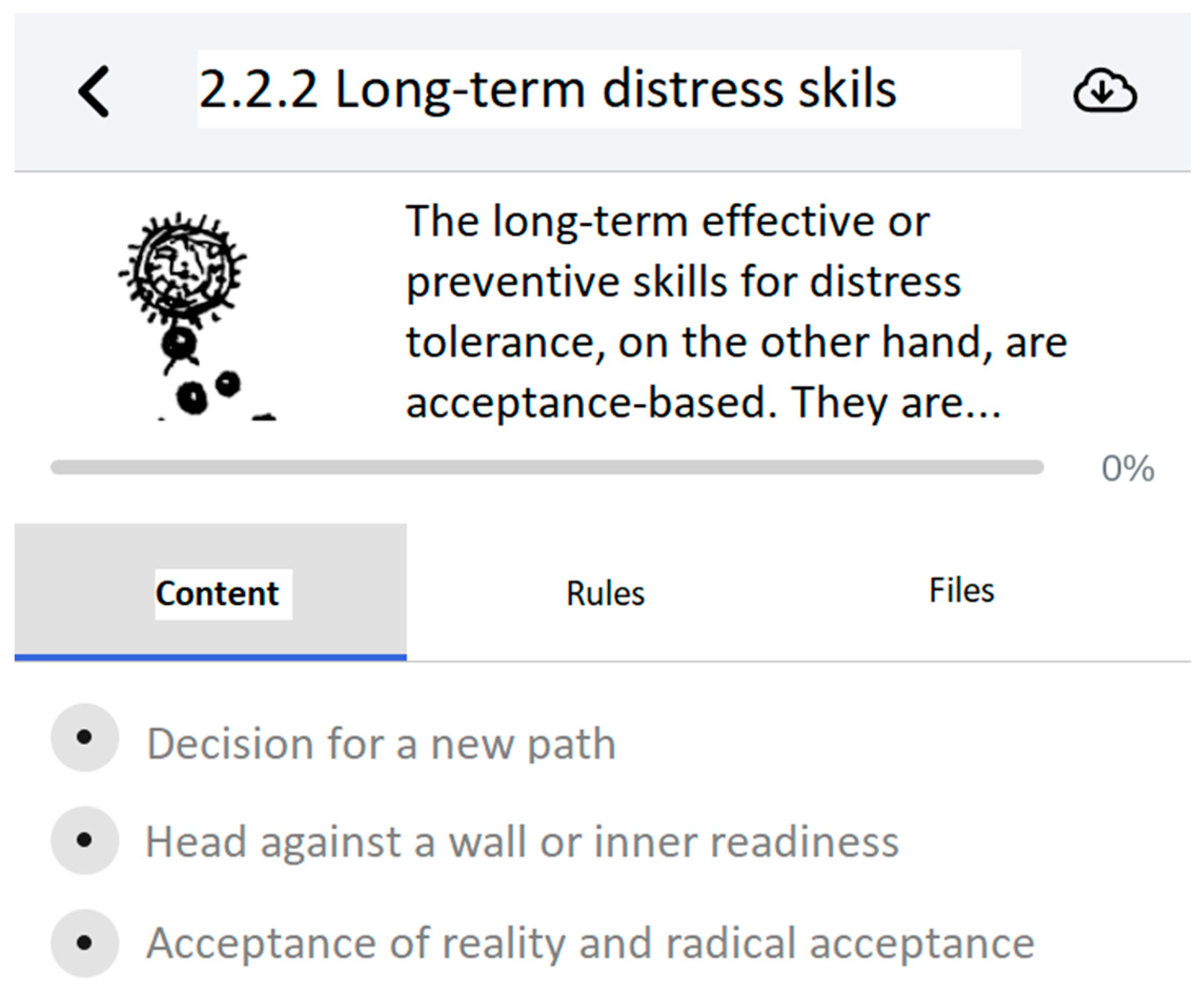Switch to the Content tab
The height and width of the screenshot is (996, 1204).
(x=217, y=594)
